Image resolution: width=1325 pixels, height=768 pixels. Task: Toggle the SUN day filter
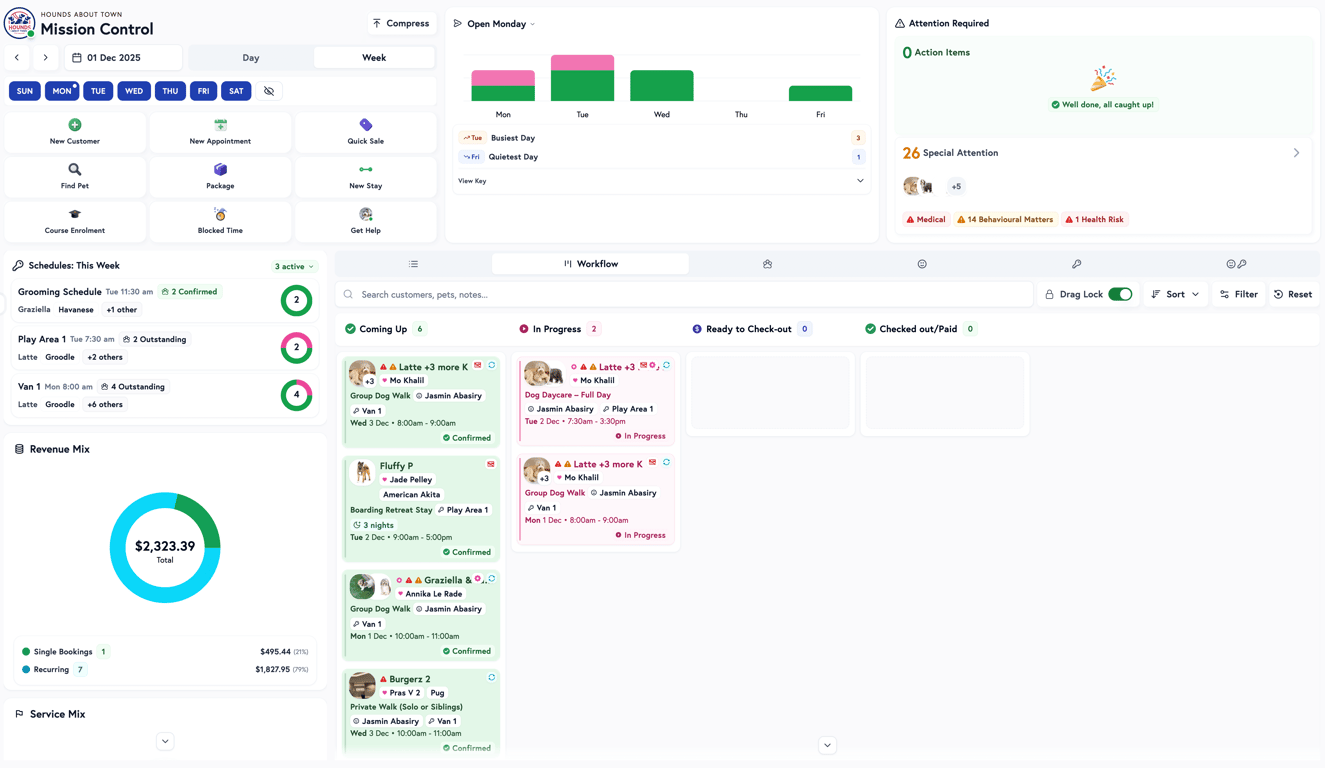tap(25, 91)
